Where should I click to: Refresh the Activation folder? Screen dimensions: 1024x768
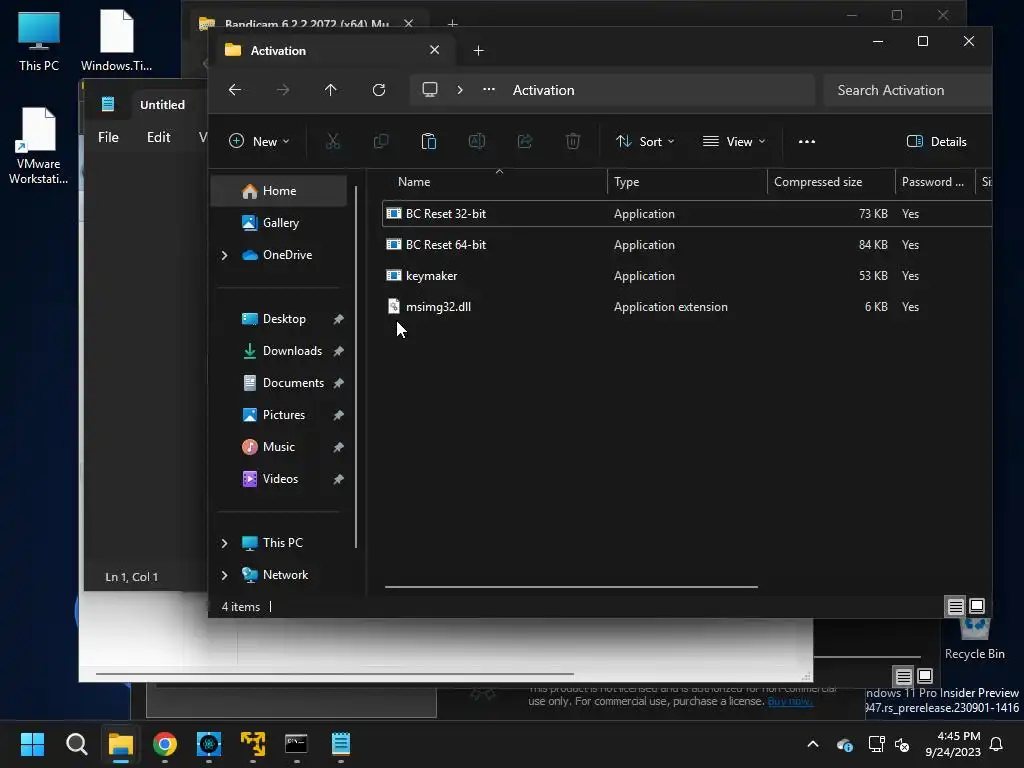(379, 90)
